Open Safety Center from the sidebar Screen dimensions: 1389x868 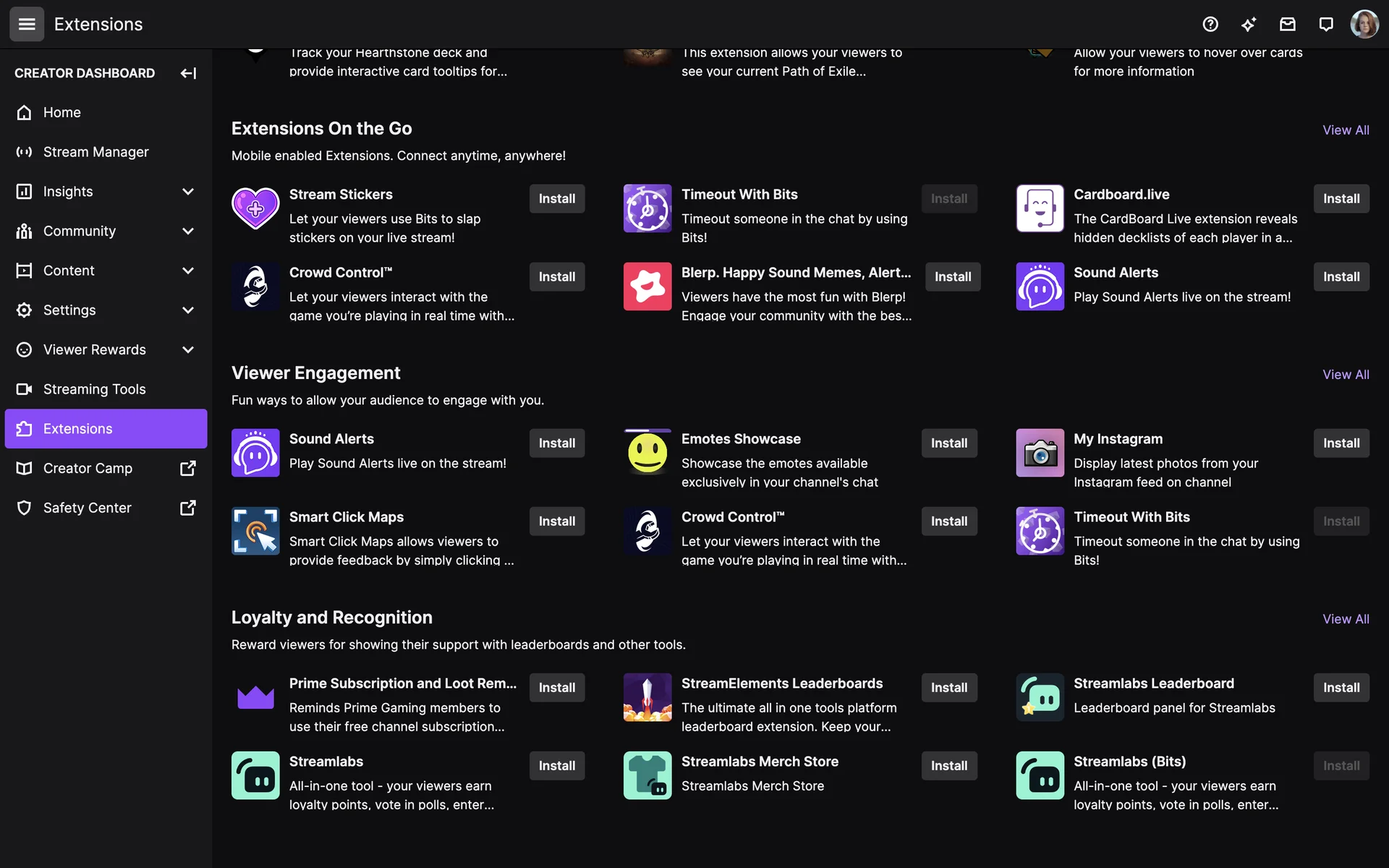point(87,508)
